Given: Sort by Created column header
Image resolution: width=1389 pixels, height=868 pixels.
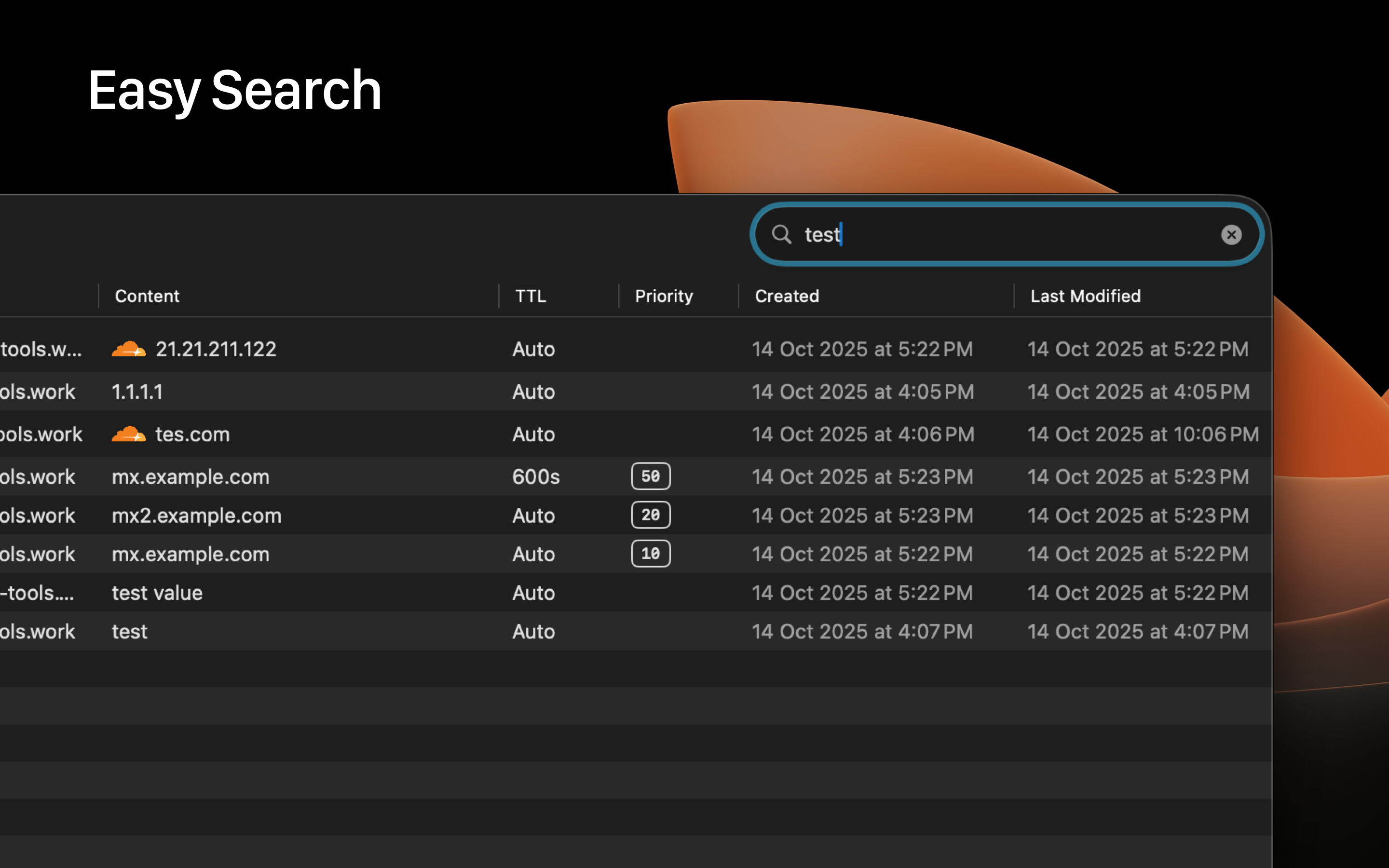Looking at the screenshot, I should coord(787,296).
